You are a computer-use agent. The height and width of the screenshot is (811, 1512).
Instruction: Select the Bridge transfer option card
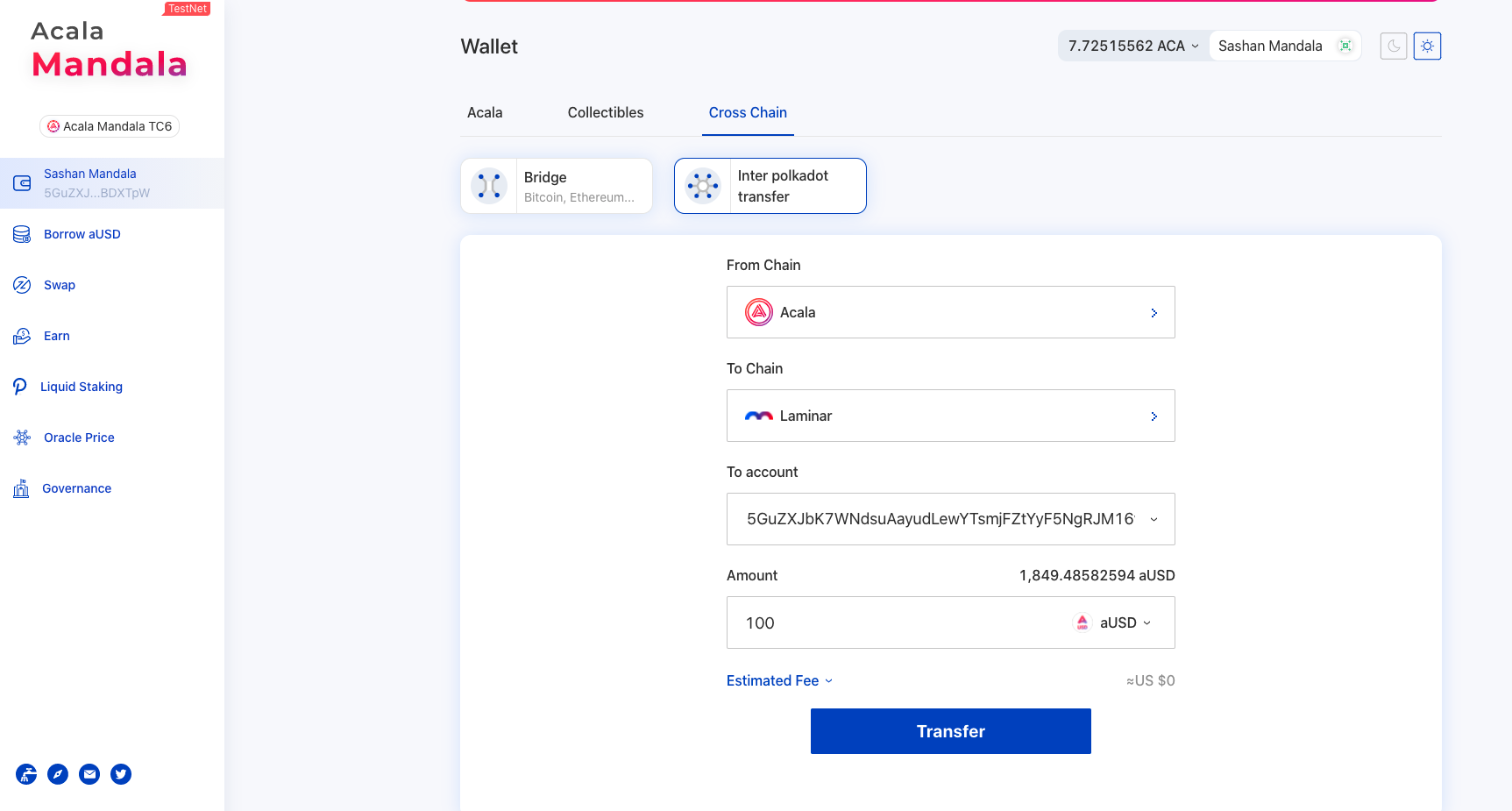(557, 186)
